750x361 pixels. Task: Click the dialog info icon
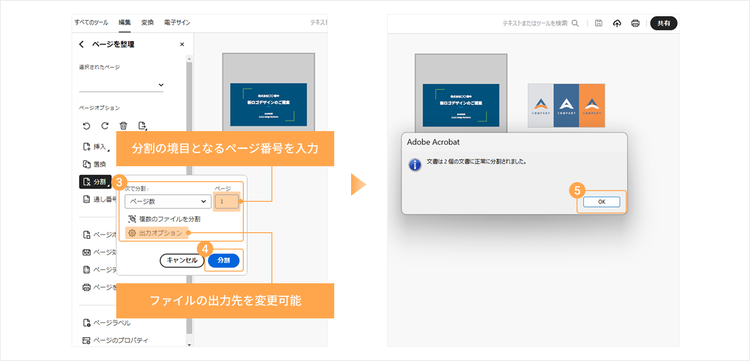pyautogui.click(x=414, y=164)
